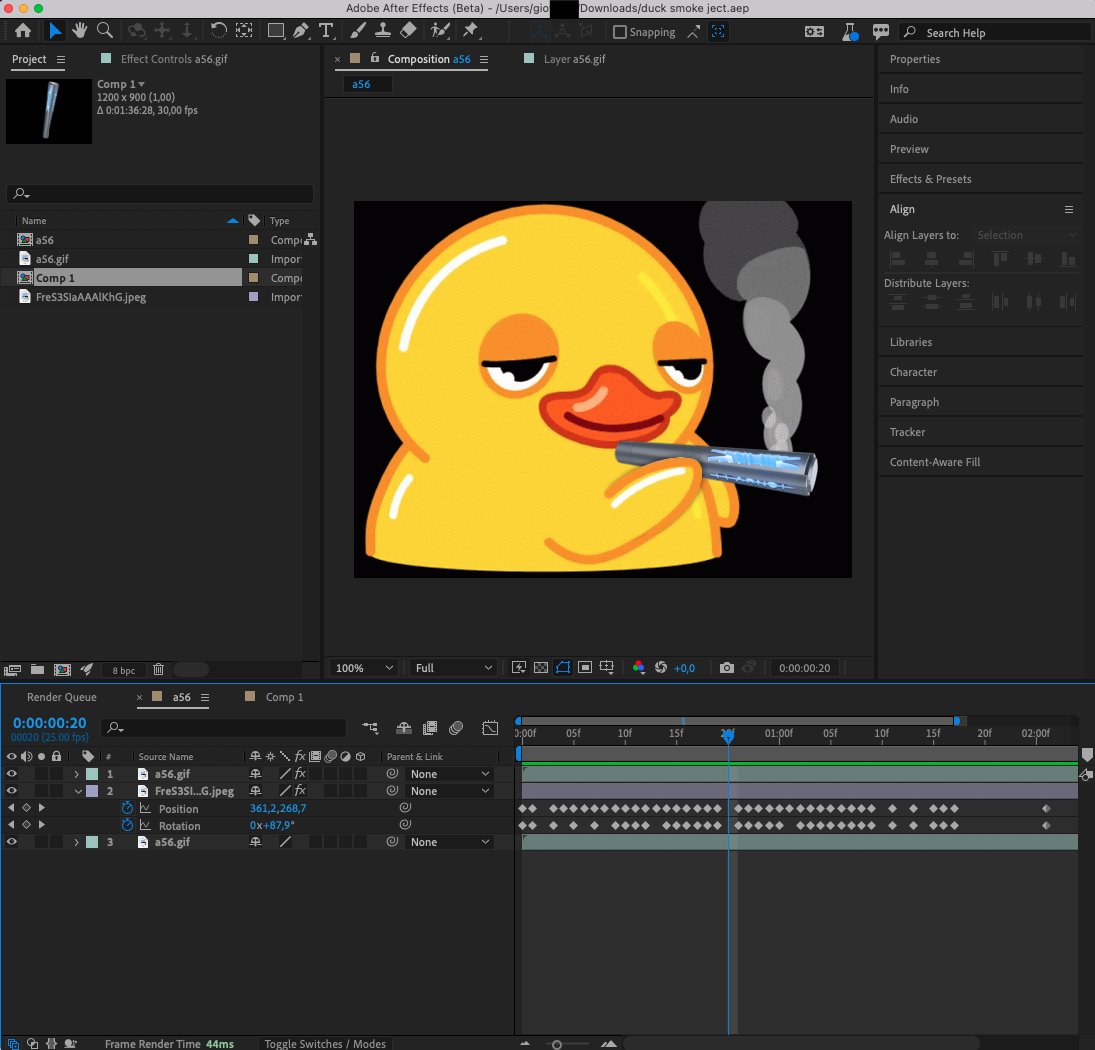Open the Graph Editor icon
Viewport: 1095px width, 1050px height.
coord(490,728)
